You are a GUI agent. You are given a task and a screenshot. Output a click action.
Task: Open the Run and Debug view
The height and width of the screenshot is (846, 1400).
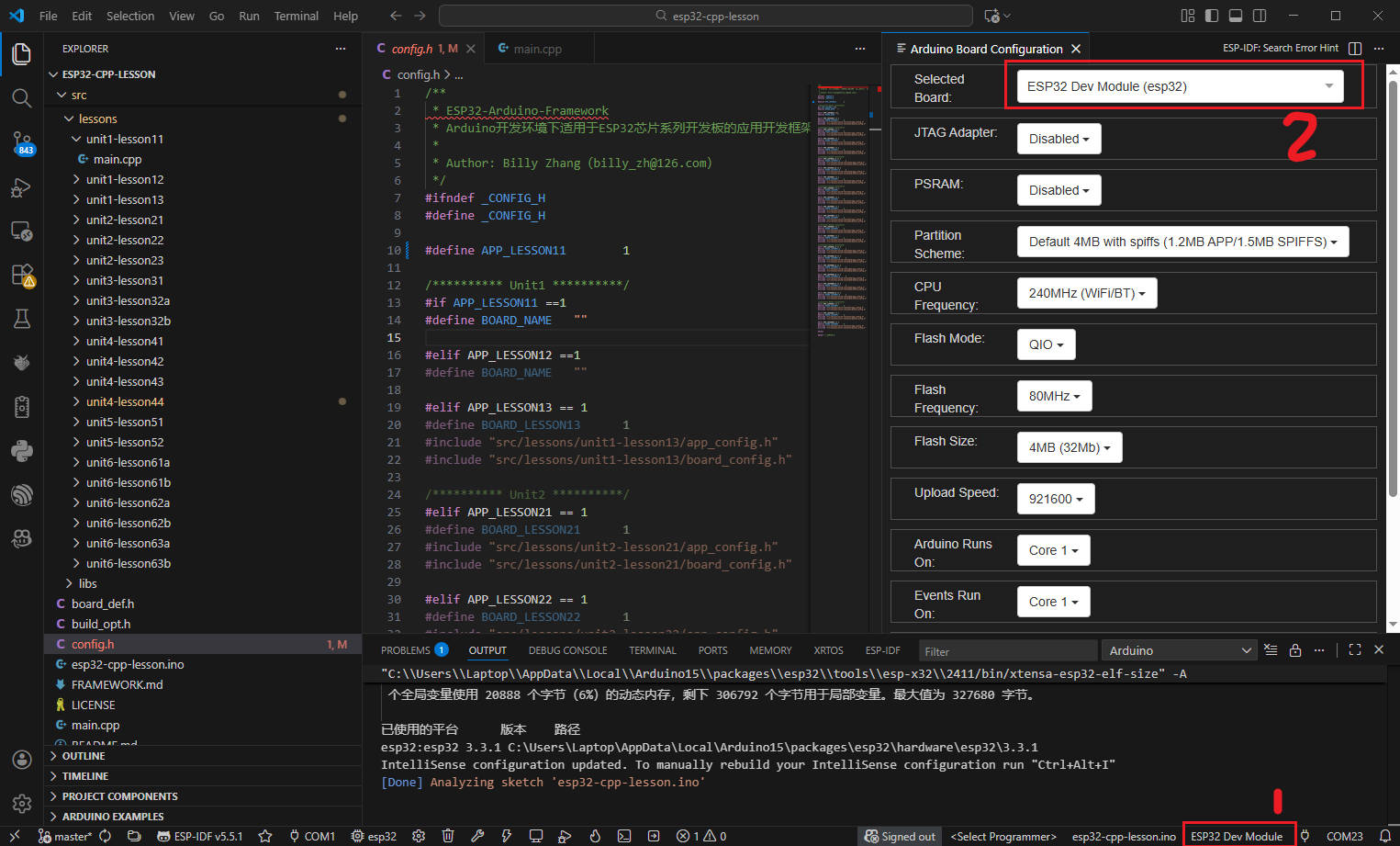coord(21,186)
